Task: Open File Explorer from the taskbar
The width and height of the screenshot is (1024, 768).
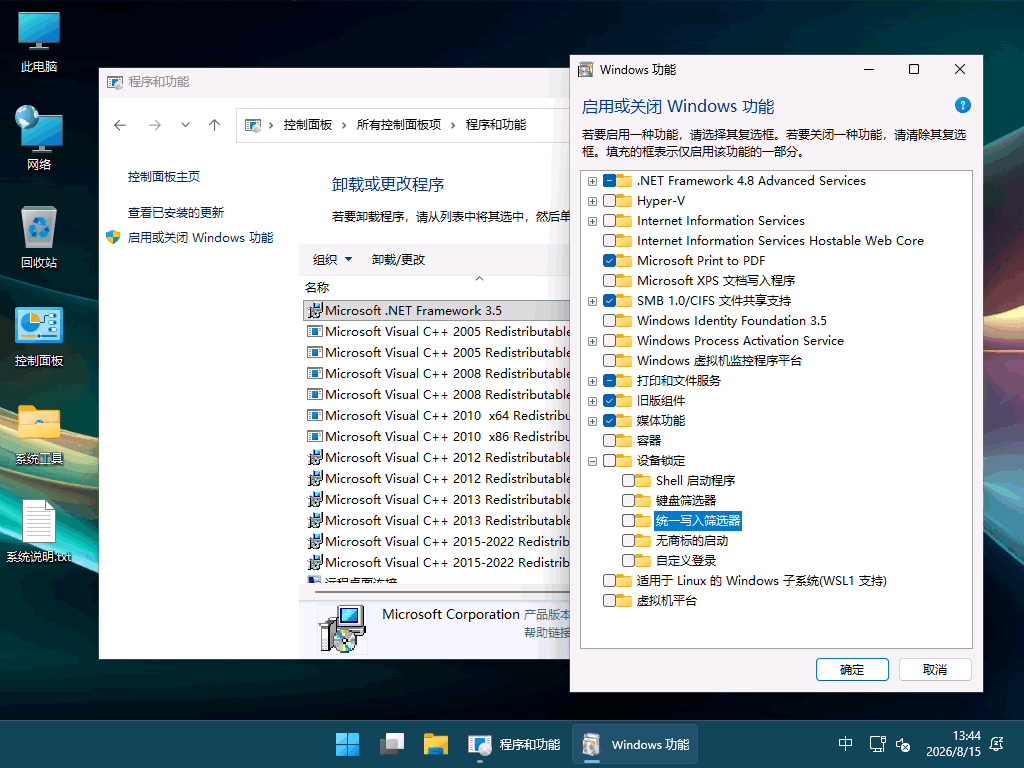Action: coord(436,744)
